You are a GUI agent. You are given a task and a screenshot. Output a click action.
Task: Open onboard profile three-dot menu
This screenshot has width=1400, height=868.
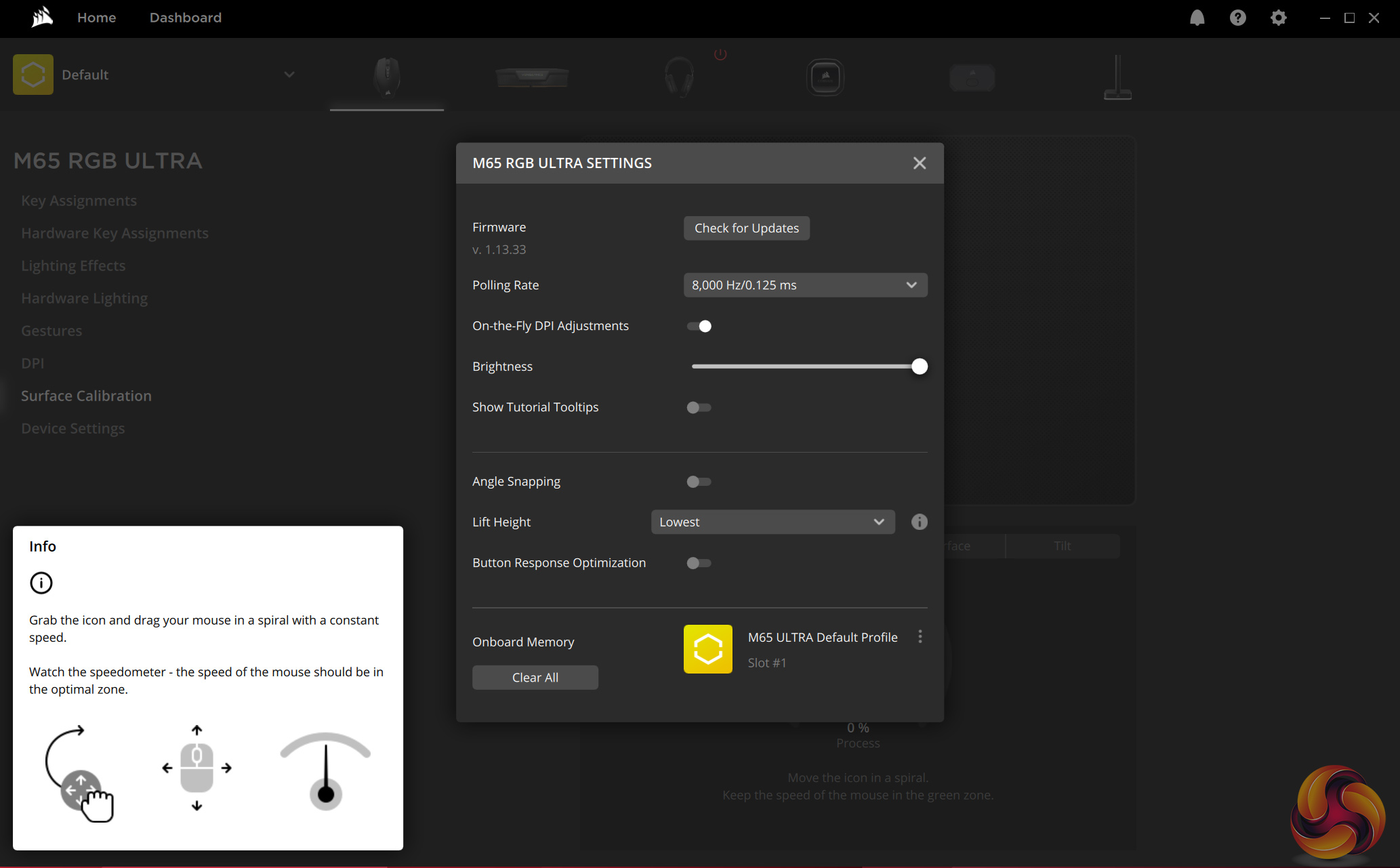click(x=920, y=637)
